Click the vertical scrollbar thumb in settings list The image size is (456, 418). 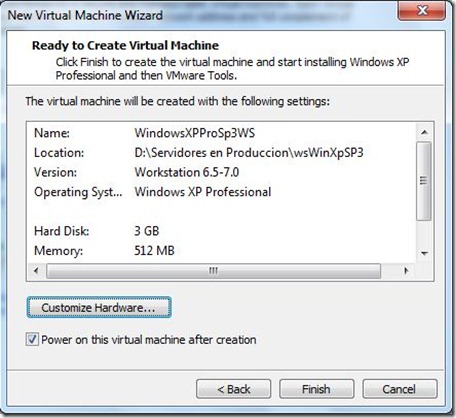424,181
